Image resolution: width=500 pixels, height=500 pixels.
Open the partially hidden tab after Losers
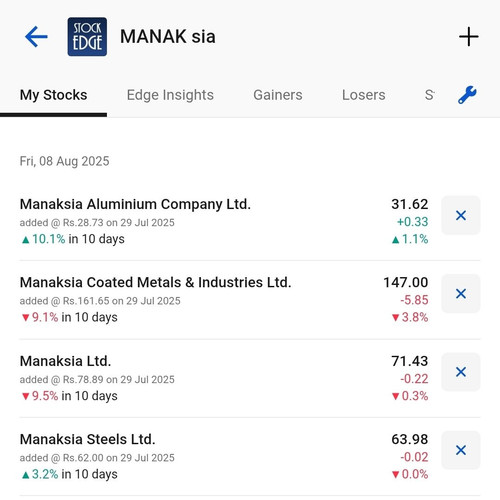429,95
